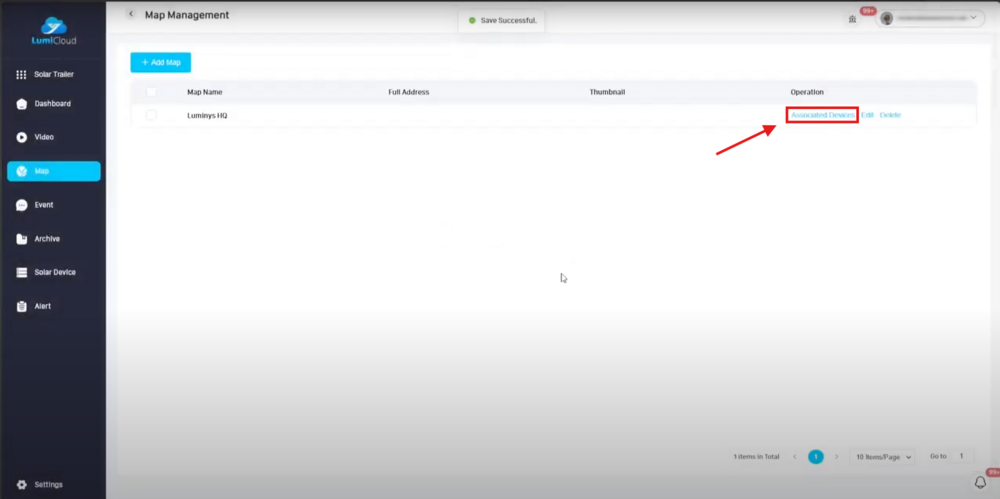Expand the user account dropdown
This screenshot has width=1000, height=499.
coord(930,18)
